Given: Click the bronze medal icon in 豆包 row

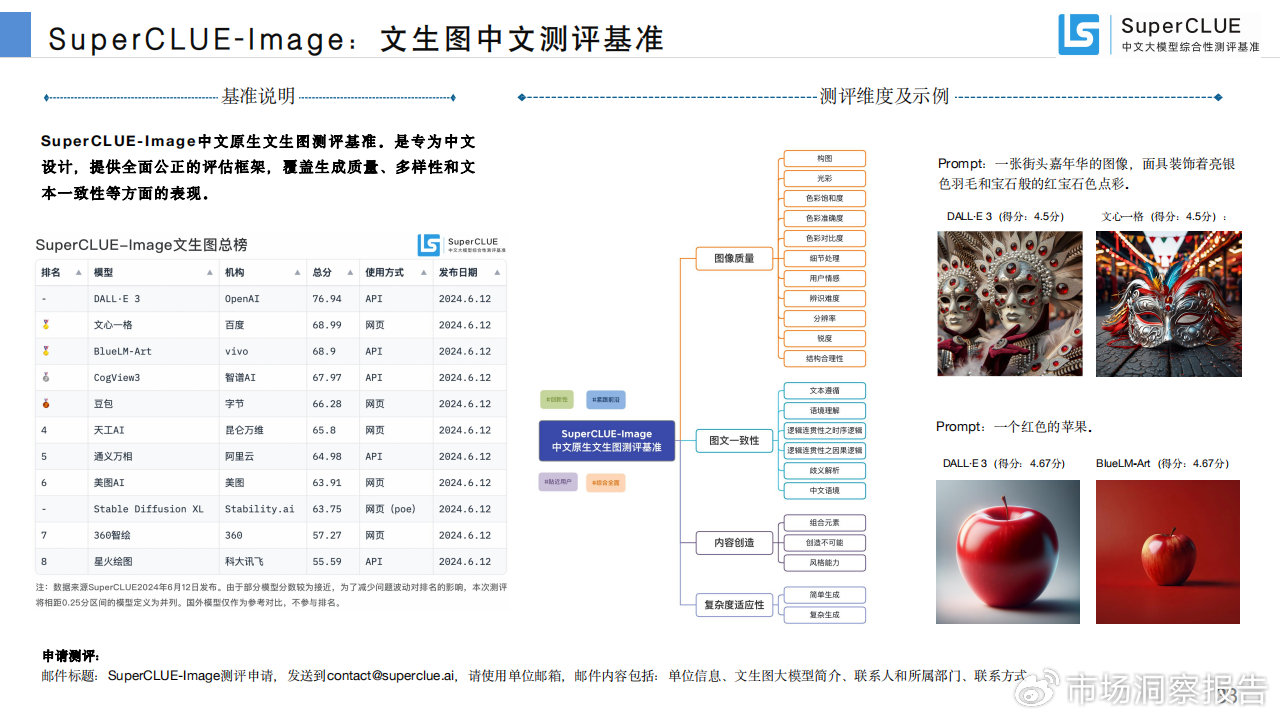Looking at the screenshot, I should click(x=44, y=404).
